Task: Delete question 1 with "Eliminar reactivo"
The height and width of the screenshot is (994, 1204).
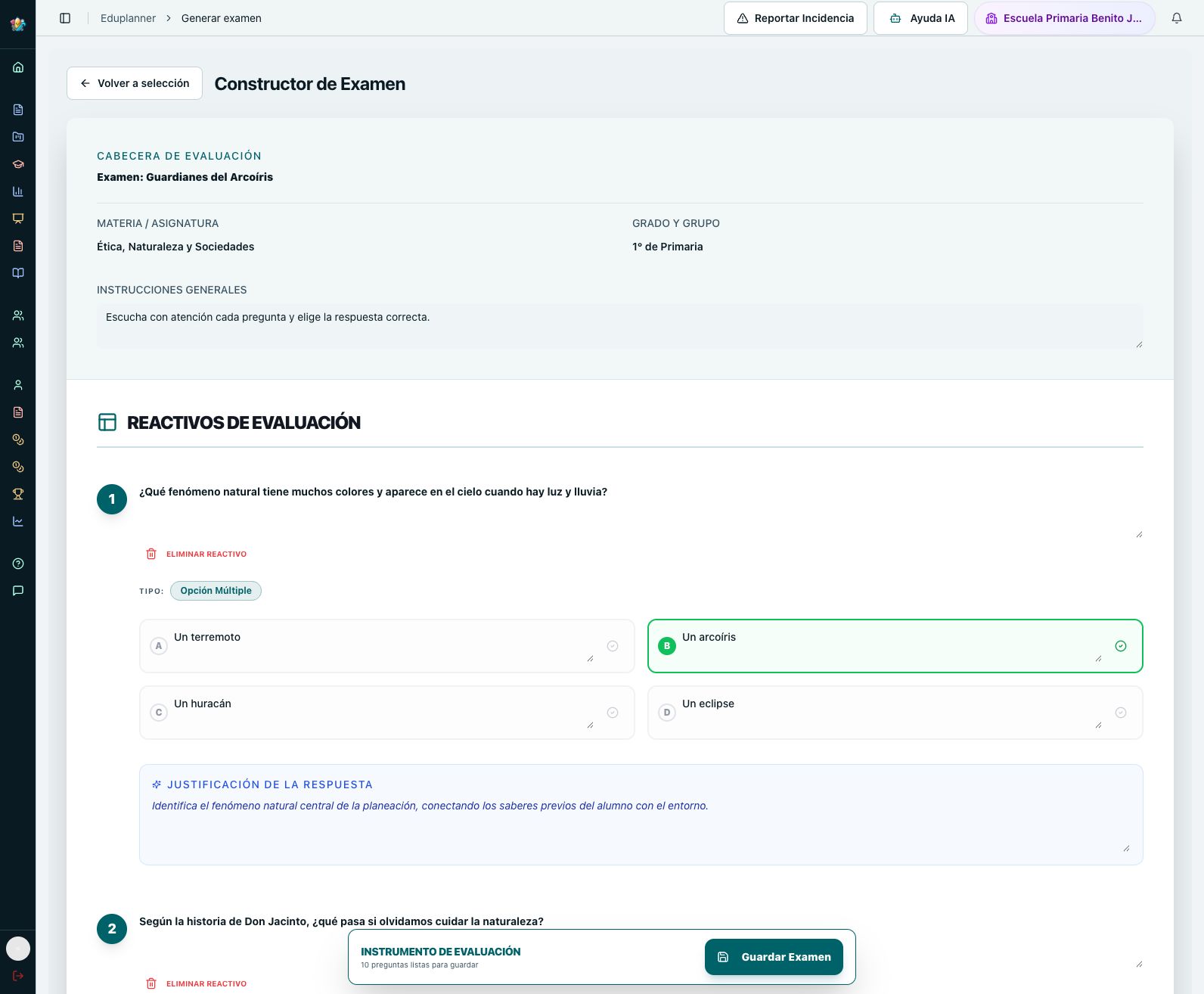Action: [x=196, y=554]
